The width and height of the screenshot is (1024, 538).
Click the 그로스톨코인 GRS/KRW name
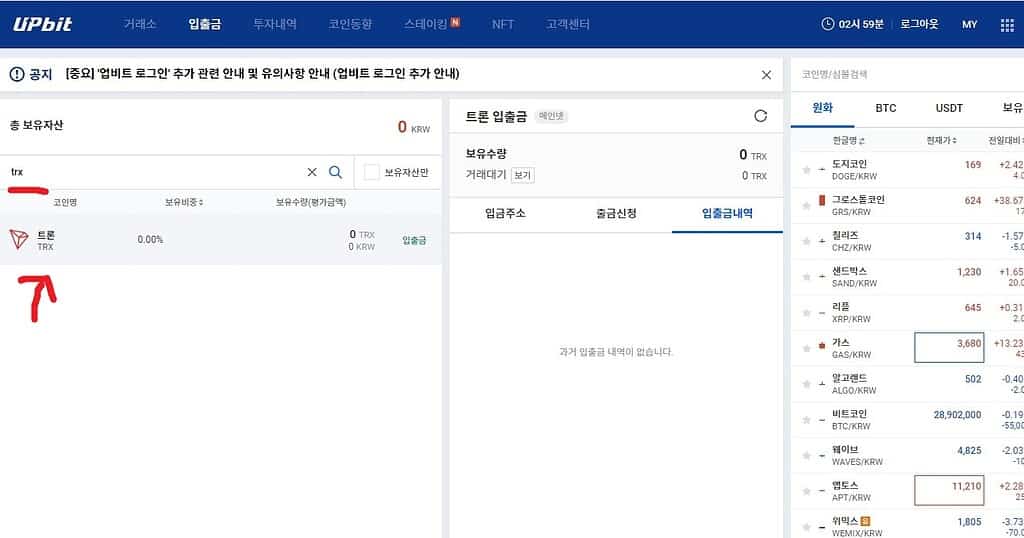pos(858,206)
